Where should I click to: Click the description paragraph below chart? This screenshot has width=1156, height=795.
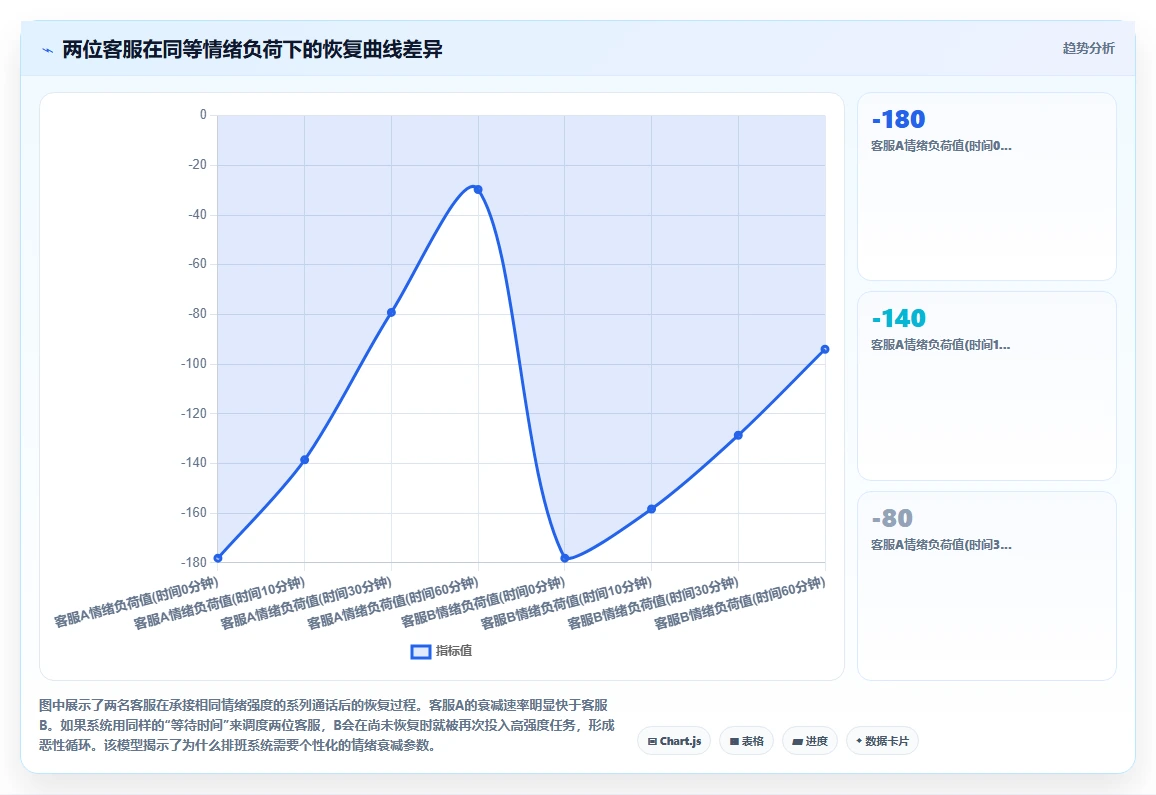click(327, 726)
